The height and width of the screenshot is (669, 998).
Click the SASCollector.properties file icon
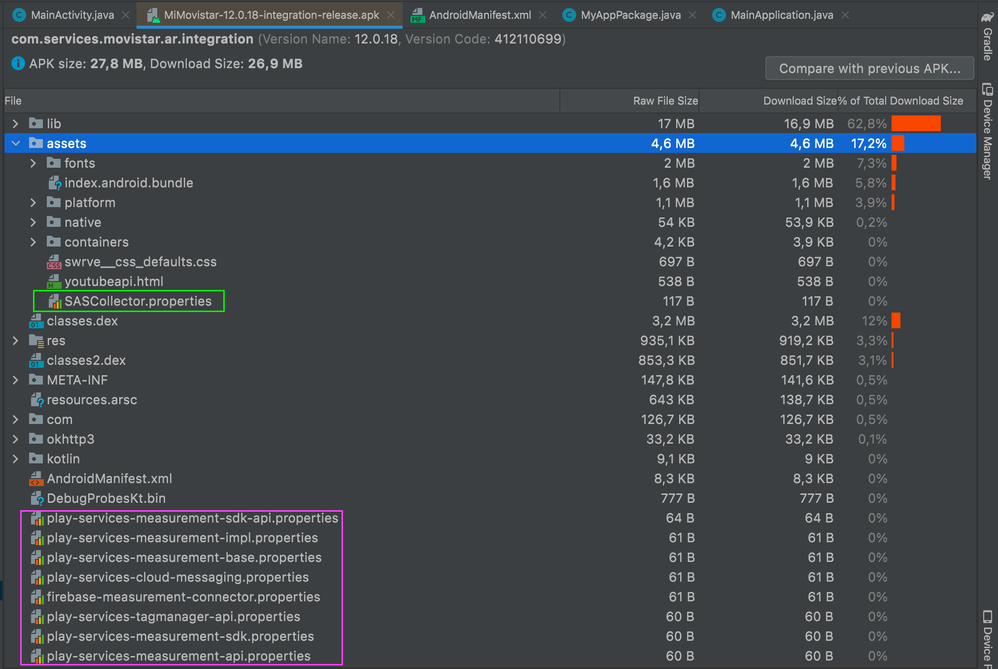pyautogui.click(x=54, y=301)
